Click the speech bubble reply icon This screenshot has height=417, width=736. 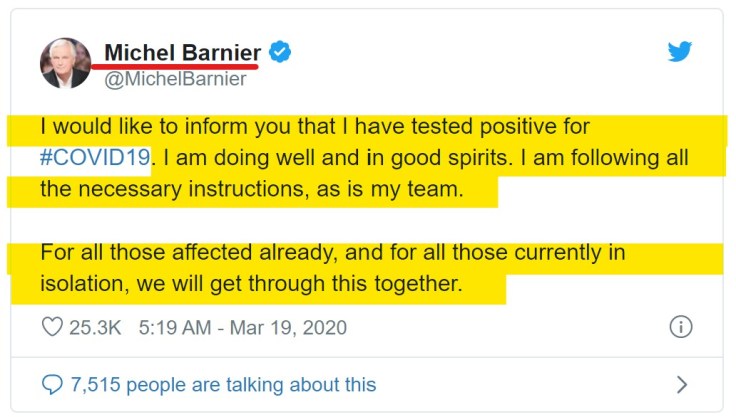click(x=52, y=384)
